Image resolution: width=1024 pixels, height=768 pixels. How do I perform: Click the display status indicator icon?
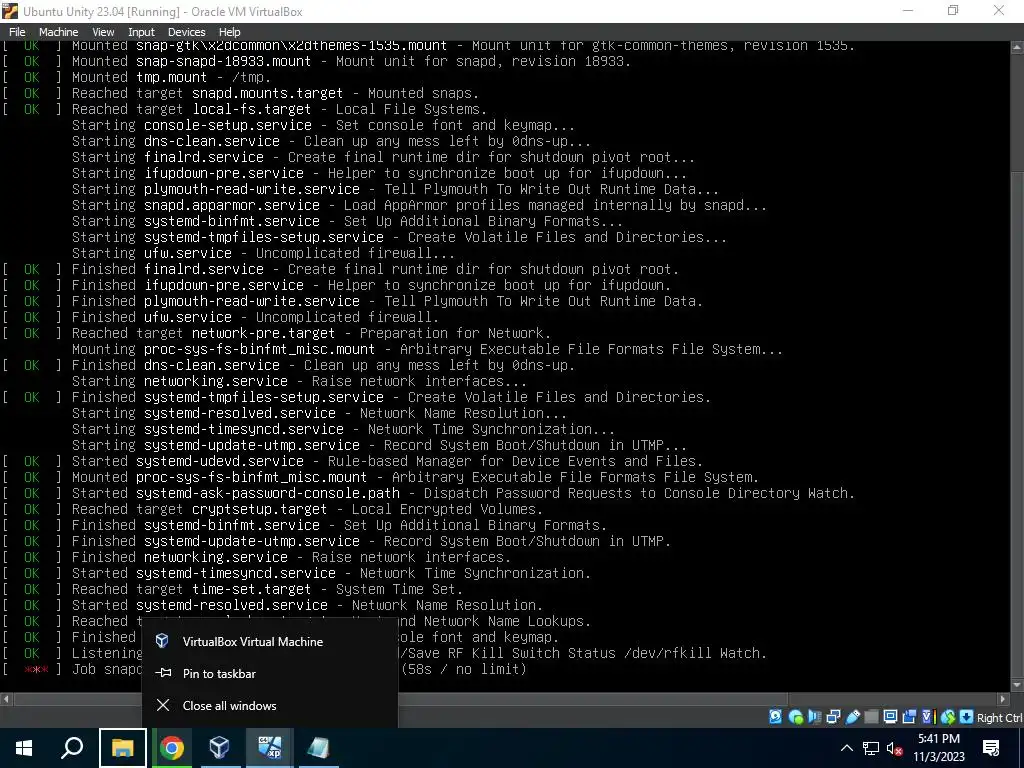coord(890,717)
